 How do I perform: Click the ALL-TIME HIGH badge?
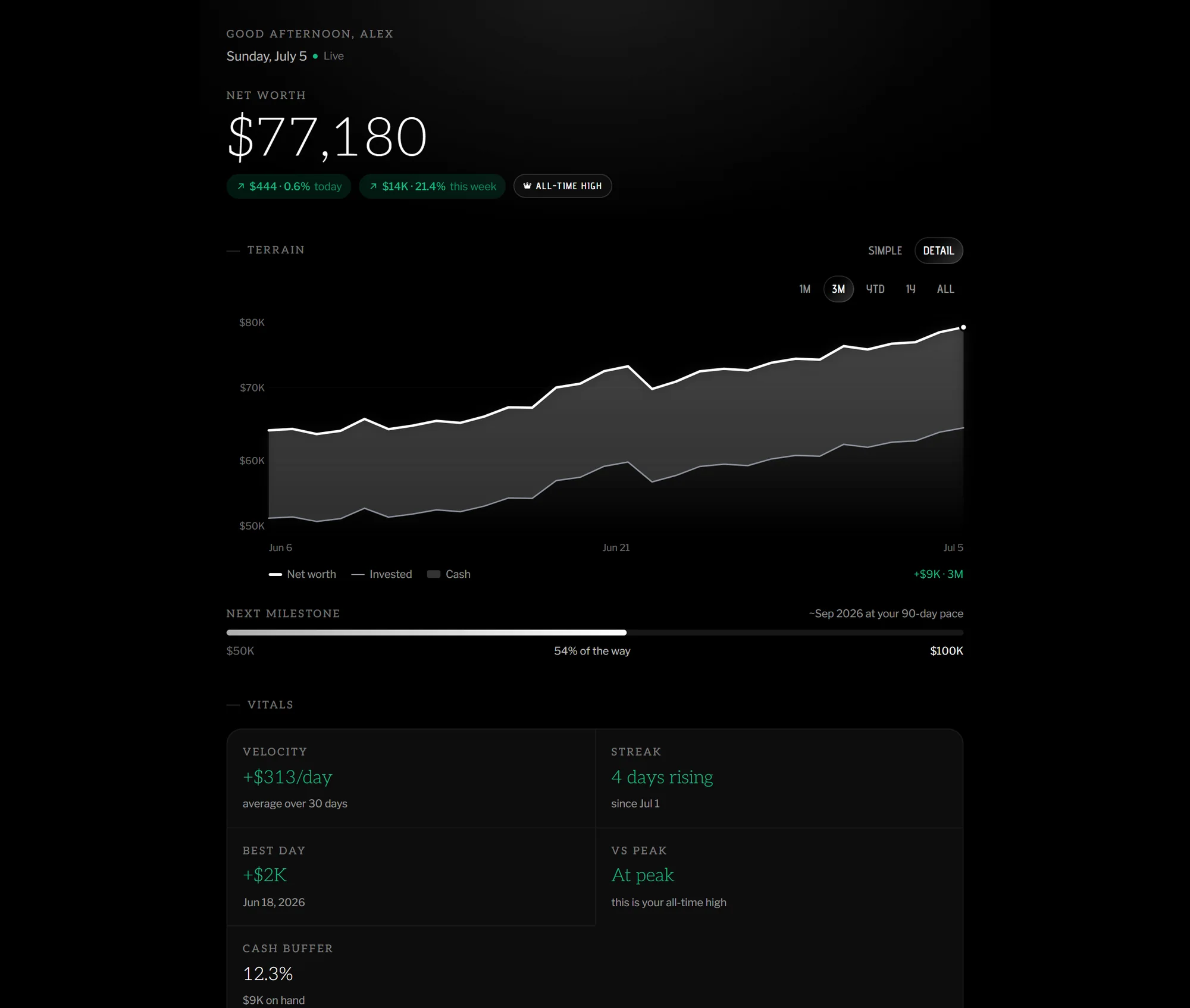562,186
